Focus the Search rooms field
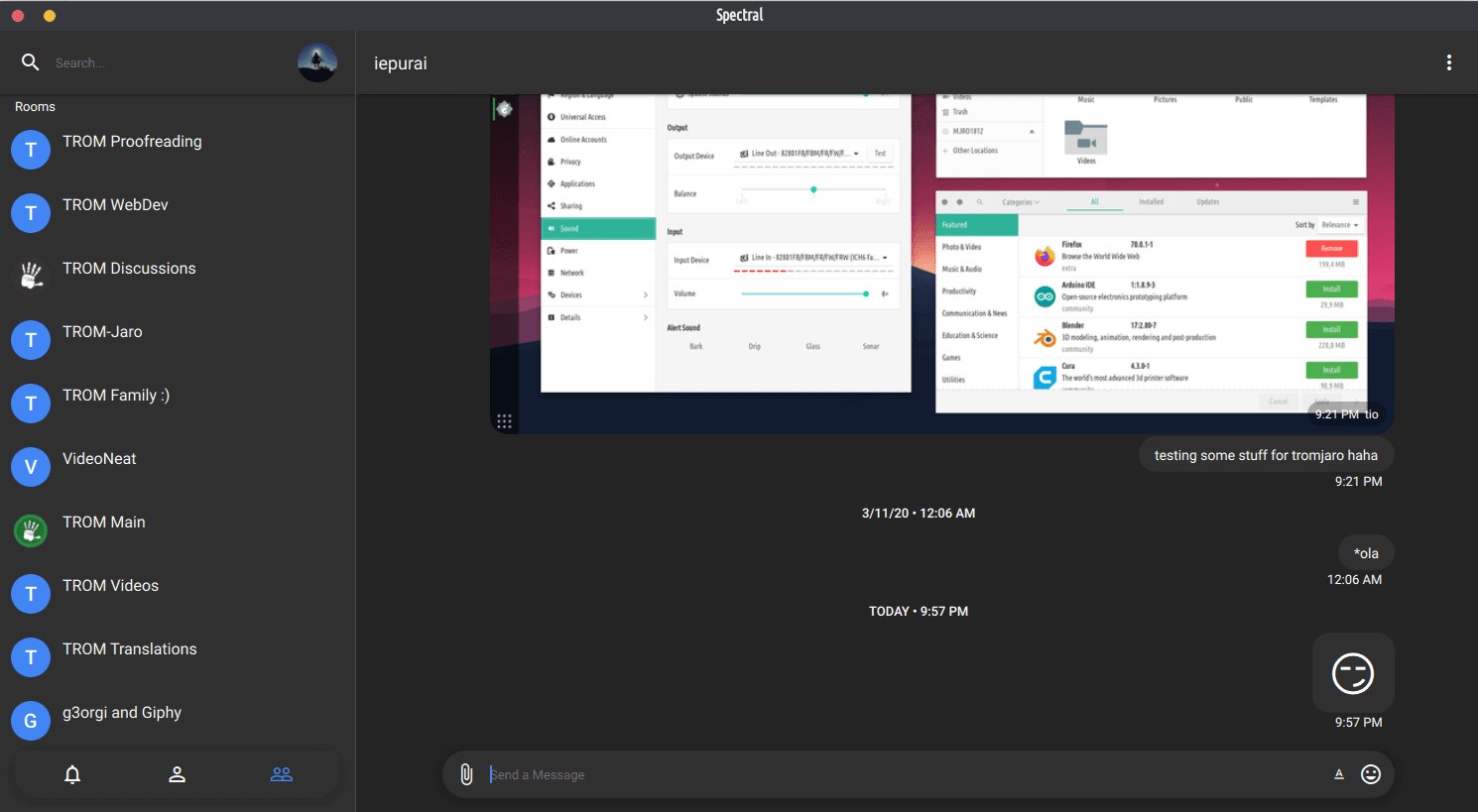The image size is (1478, 812). 169,62
